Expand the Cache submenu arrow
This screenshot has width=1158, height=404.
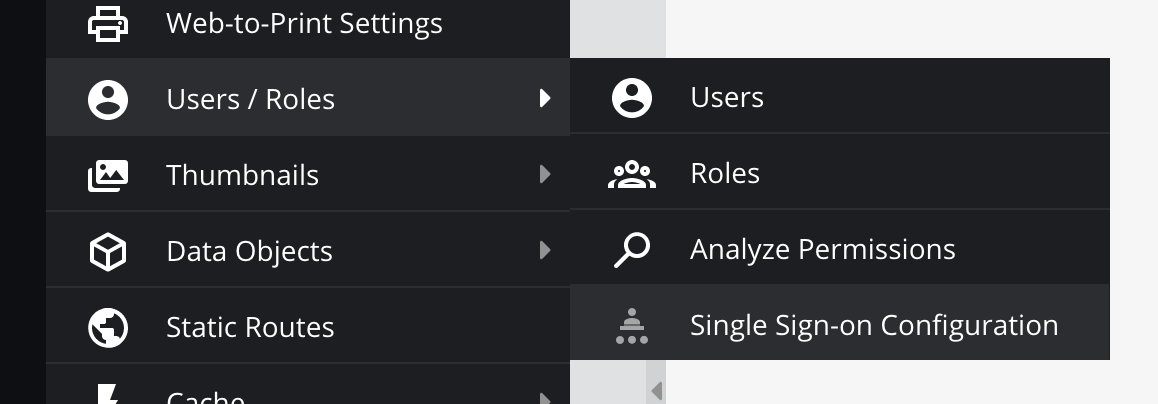tap(545, 399)
